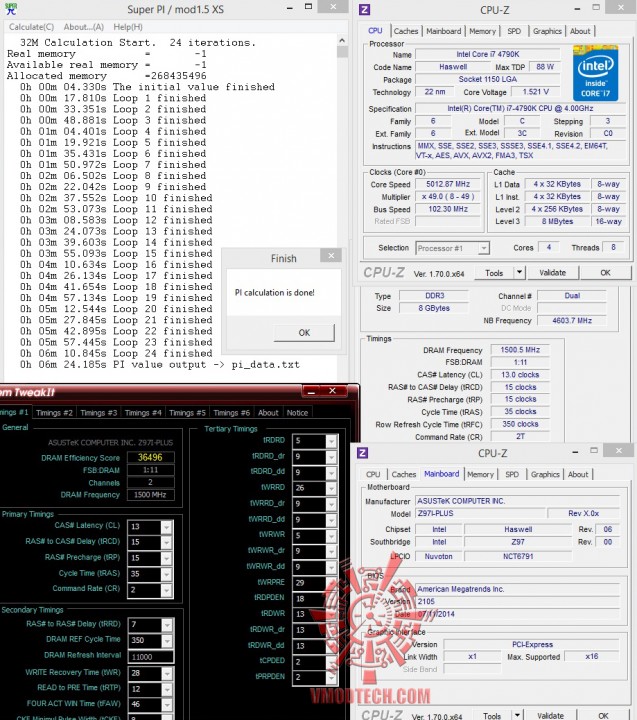637x720 pixels.
Task: Click the CPU-Z logo icon in top window
Action: tap(365, 10)
